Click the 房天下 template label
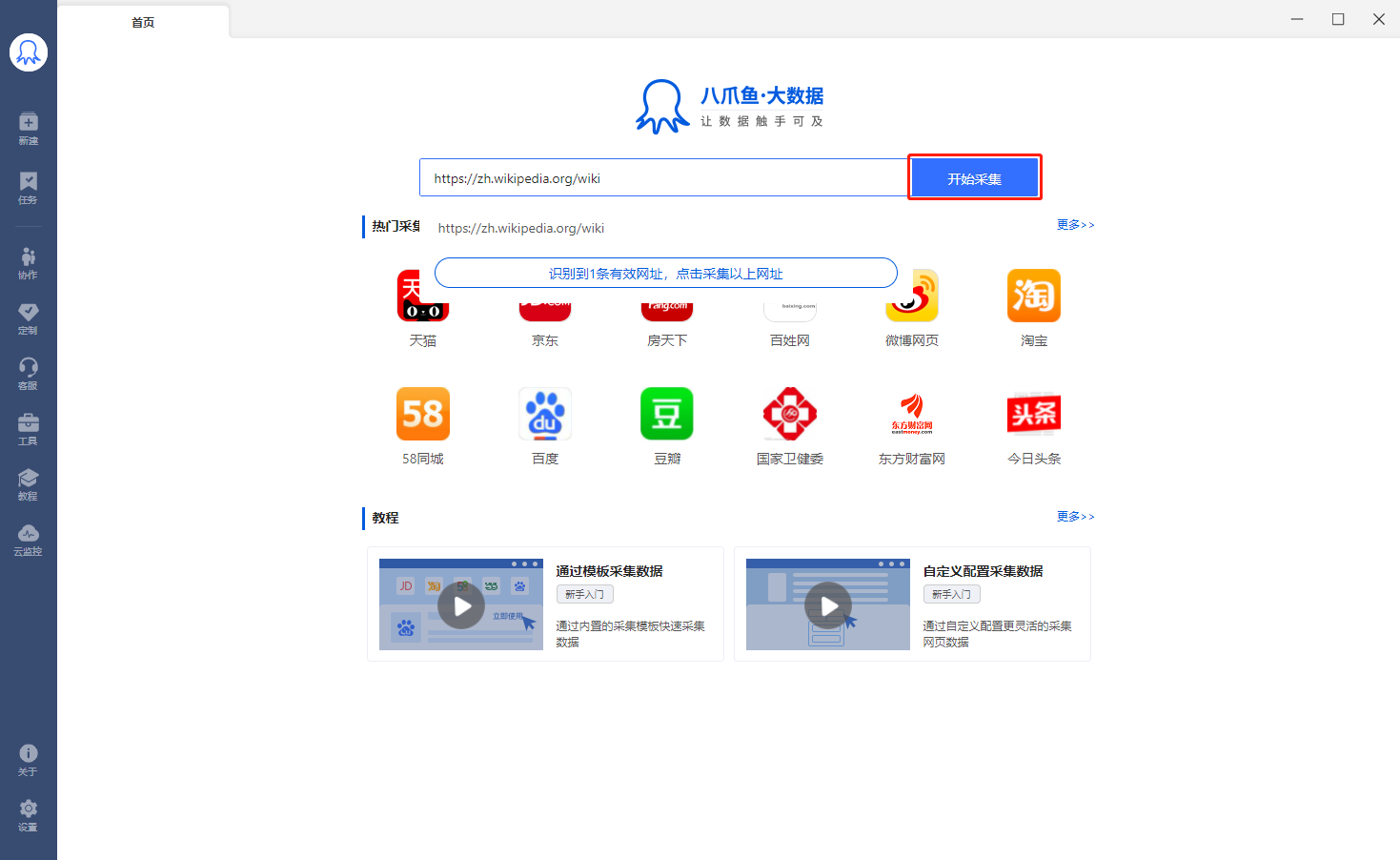 tap(667, 340)
